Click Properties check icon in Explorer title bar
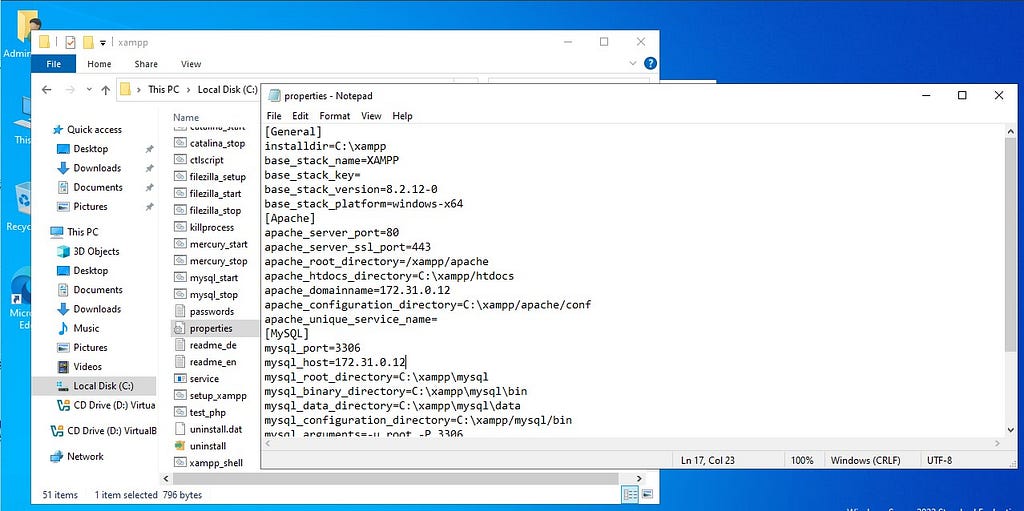1024x511 pixels. tap(71, 42)
